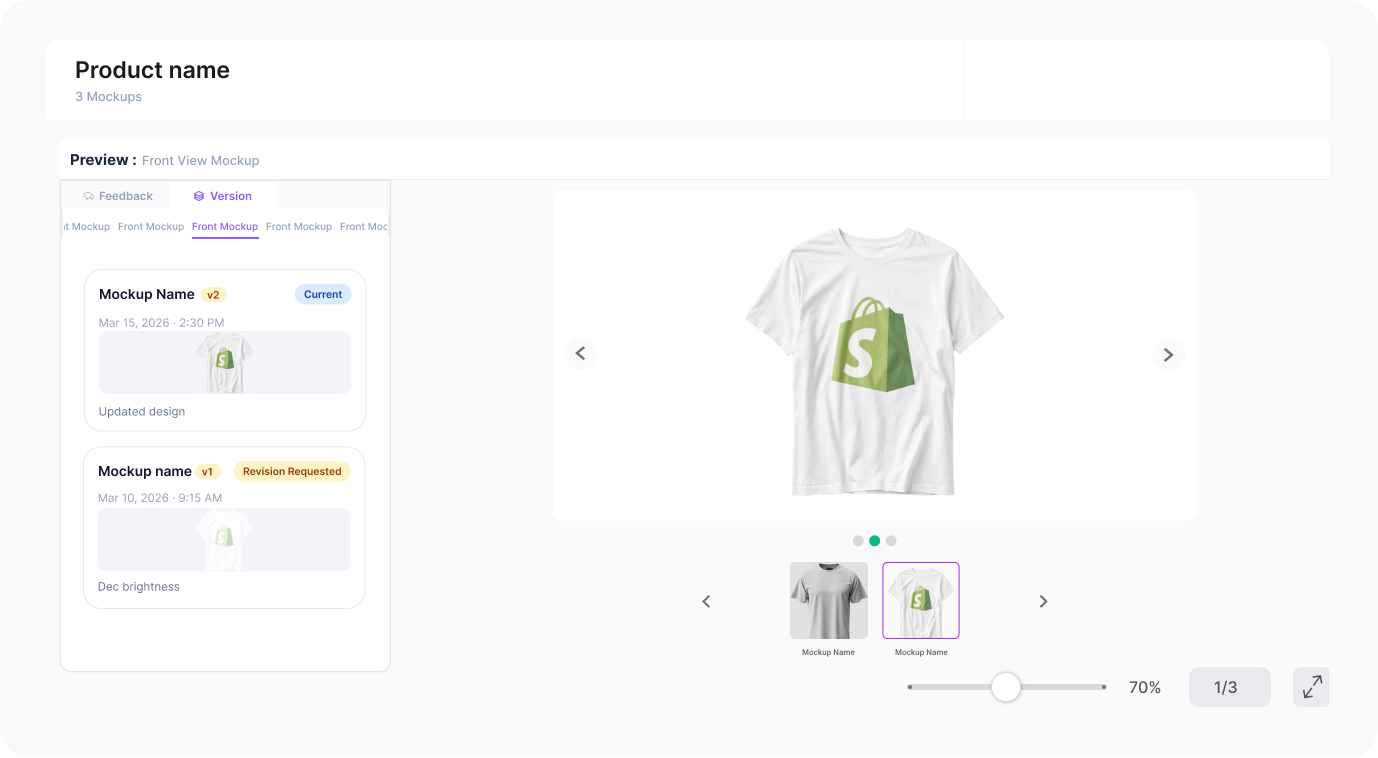Click the 'Mockup Name' caption under the Shopify shirt thumbnail
The height and width of the screenshot is (758, 1378).
(x=921, y=652)
